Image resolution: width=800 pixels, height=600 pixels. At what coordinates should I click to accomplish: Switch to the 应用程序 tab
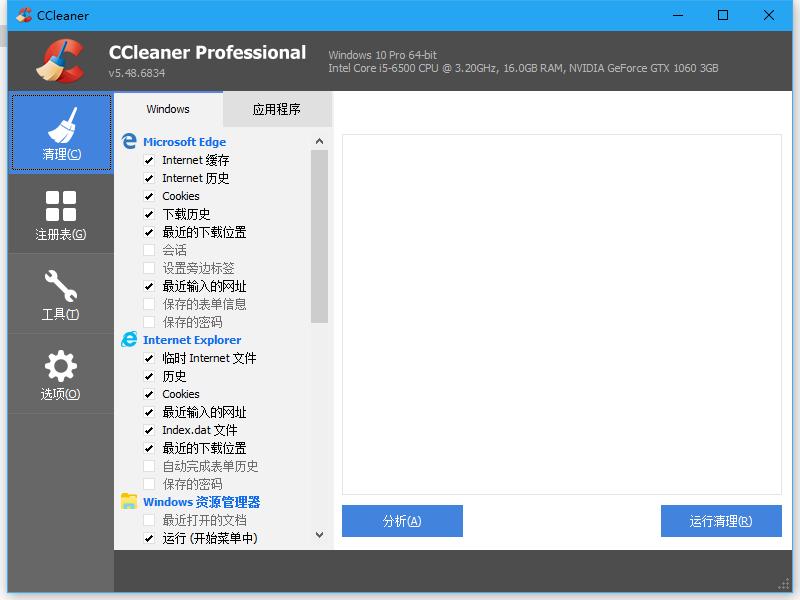pyautogui.click(x=275, y=107)
